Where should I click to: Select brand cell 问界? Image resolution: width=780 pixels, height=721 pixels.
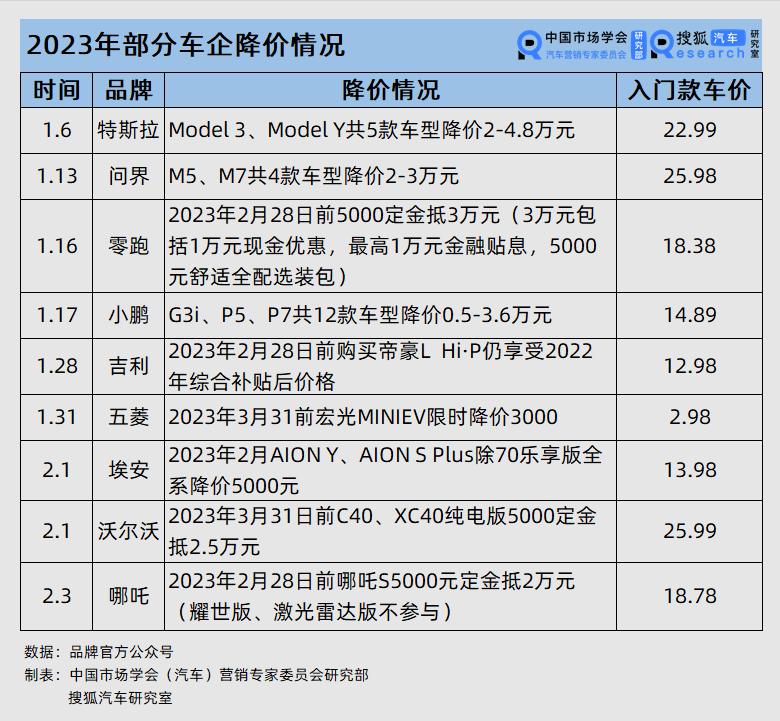[129, 176]
